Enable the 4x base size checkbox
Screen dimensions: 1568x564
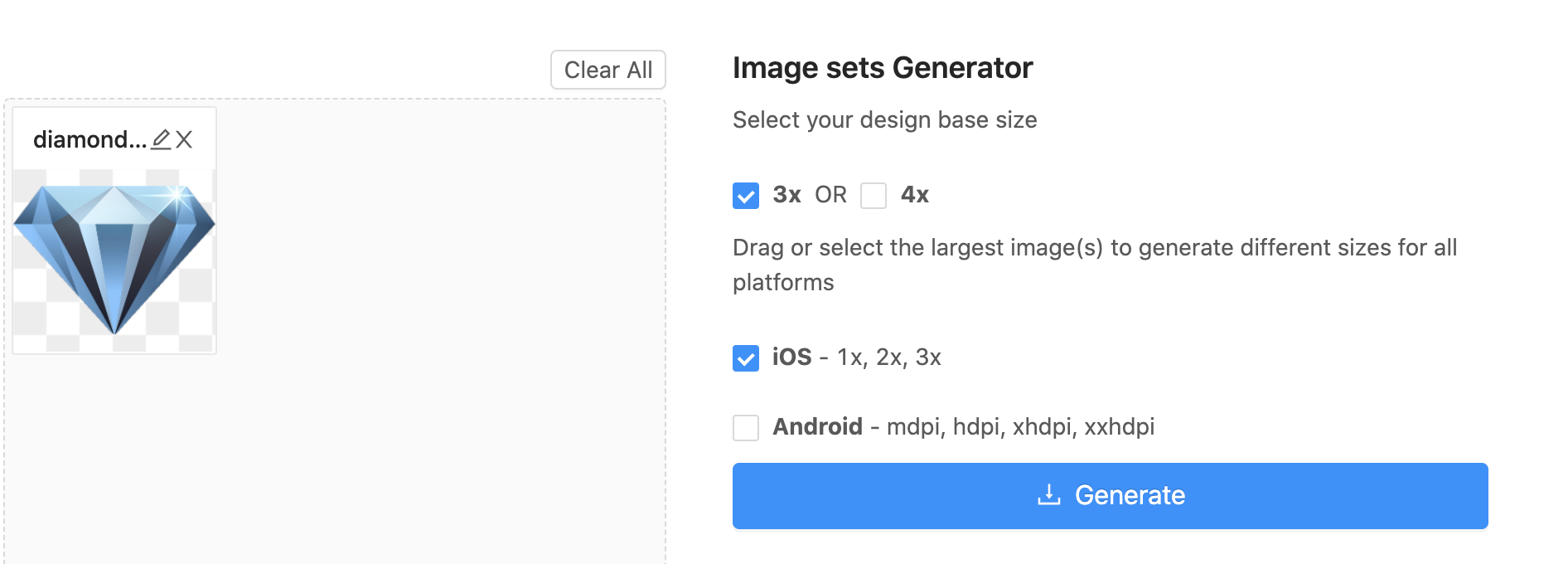tap(874, 196)
